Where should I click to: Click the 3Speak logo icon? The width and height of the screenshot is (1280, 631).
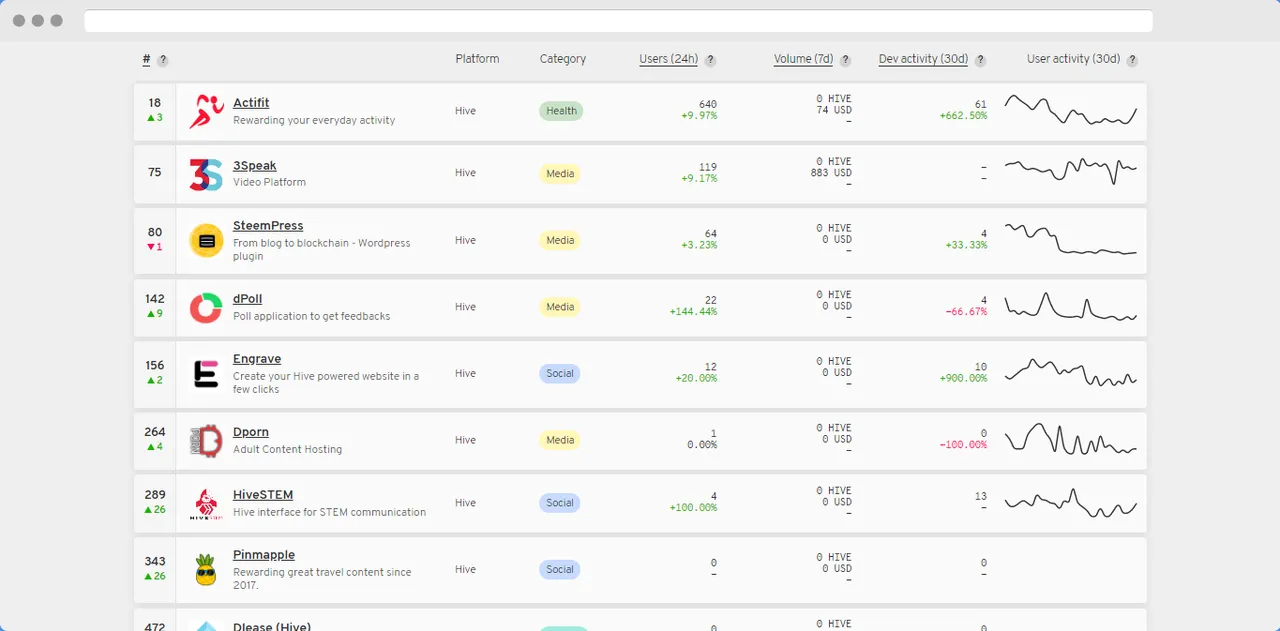(206, 174)
